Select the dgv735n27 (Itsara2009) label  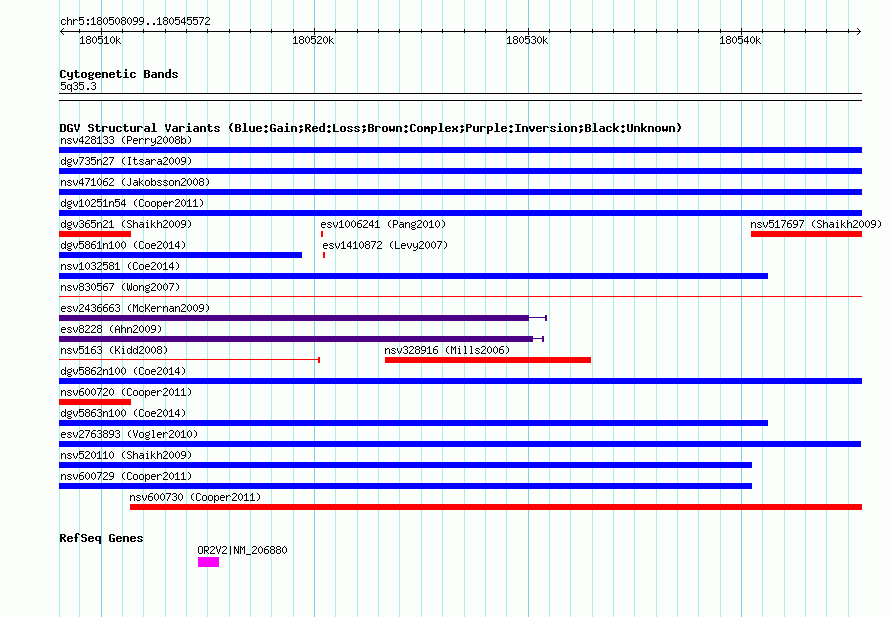tap(126, 161)
